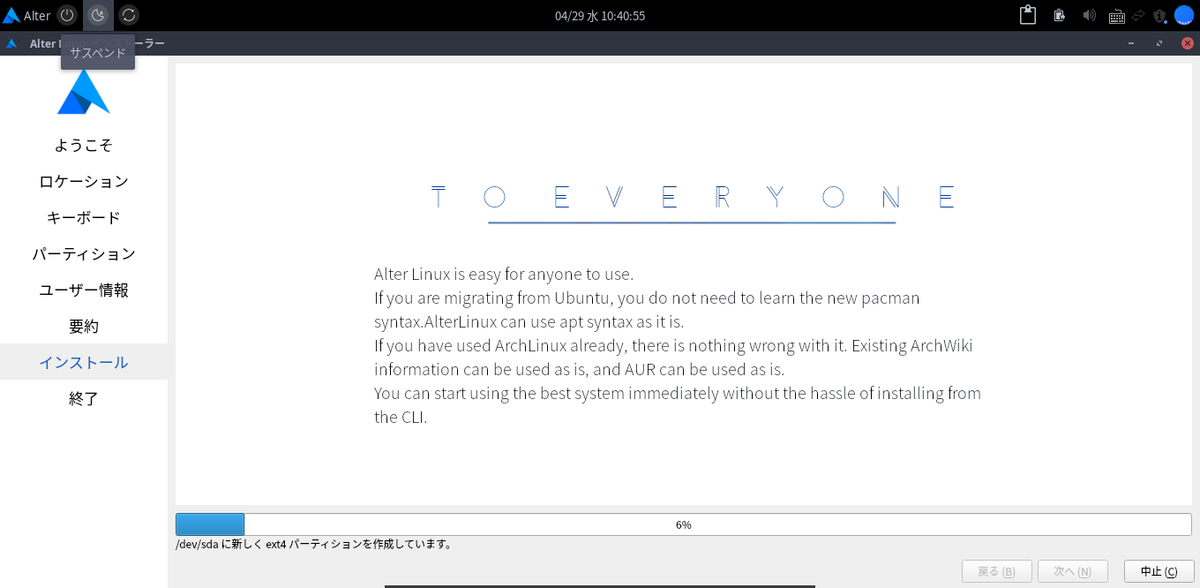Click the 中止 cancel button
The width and height of the screenshot is (1200, 588).
(1159, 571)
